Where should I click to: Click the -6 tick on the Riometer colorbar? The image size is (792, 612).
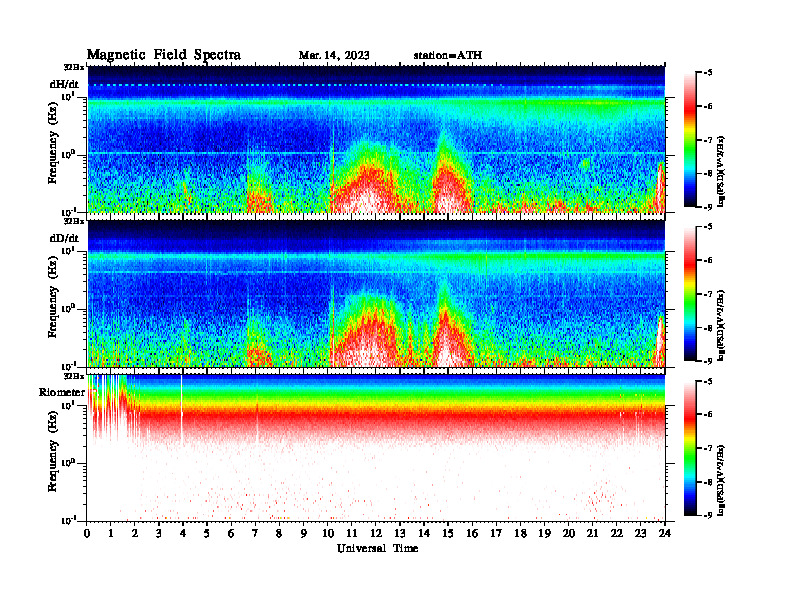tap(709, 415)
